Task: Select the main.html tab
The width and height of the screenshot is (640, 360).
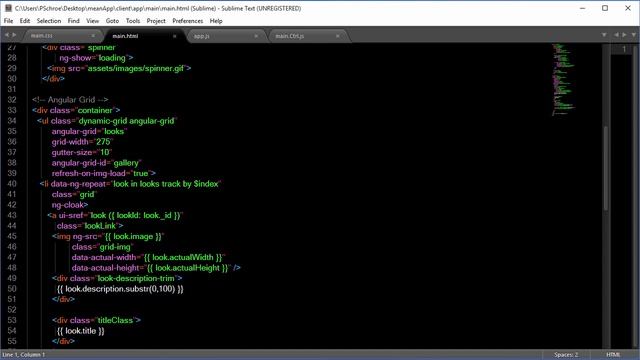Action: [143, 36]
